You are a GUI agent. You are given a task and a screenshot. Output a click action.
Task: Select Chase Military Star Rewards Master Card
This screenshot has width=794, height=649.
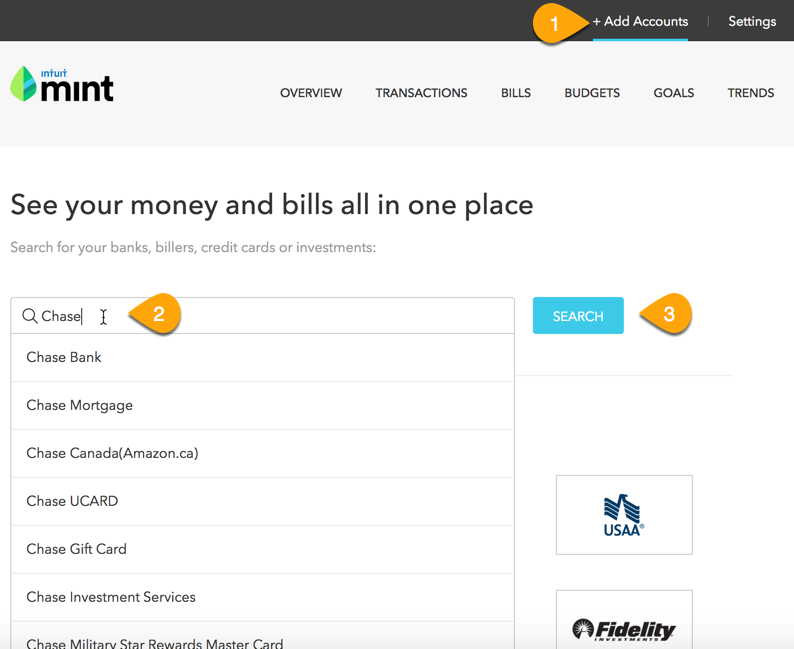262,636
